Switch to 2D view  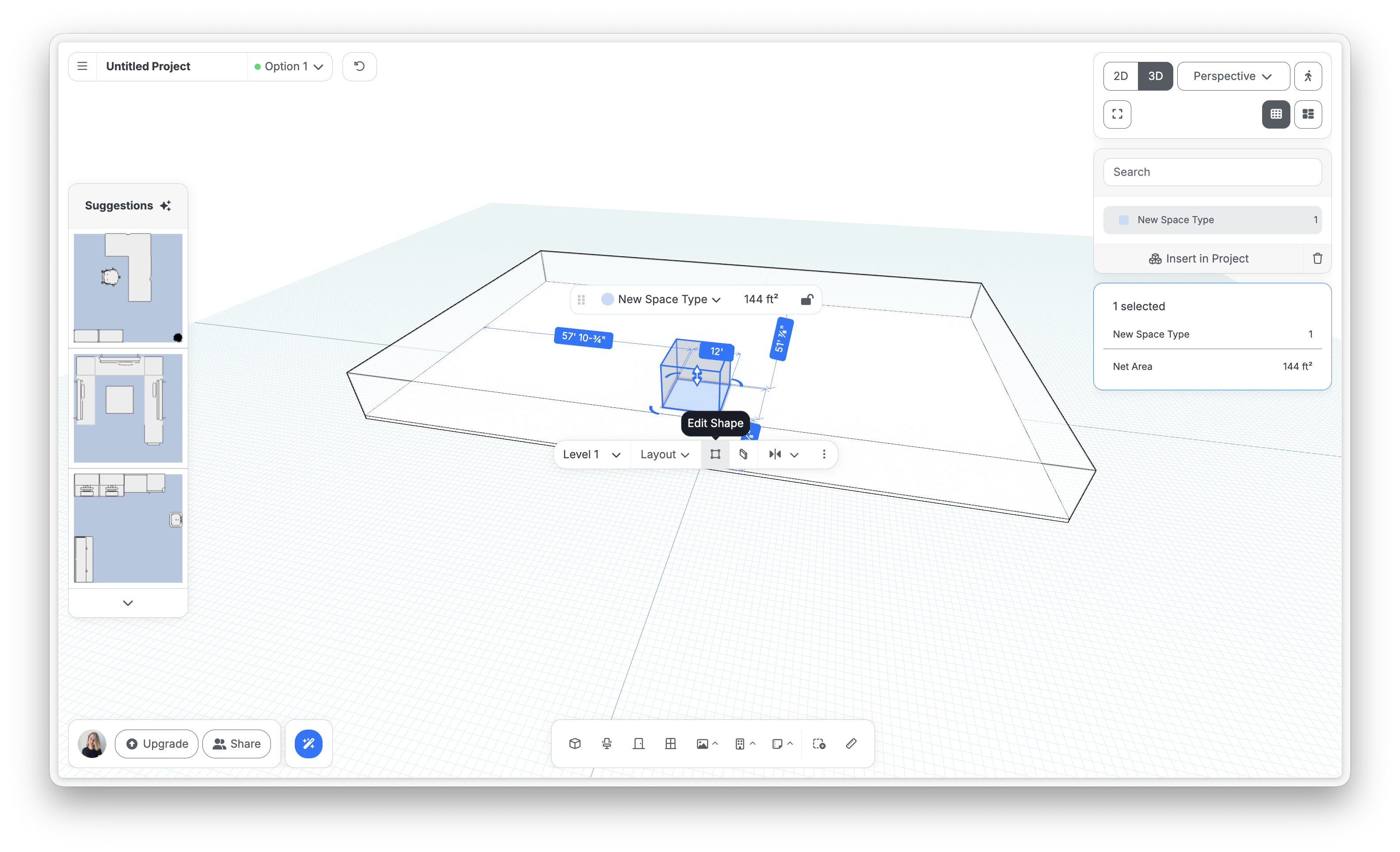coord(1120,76)
